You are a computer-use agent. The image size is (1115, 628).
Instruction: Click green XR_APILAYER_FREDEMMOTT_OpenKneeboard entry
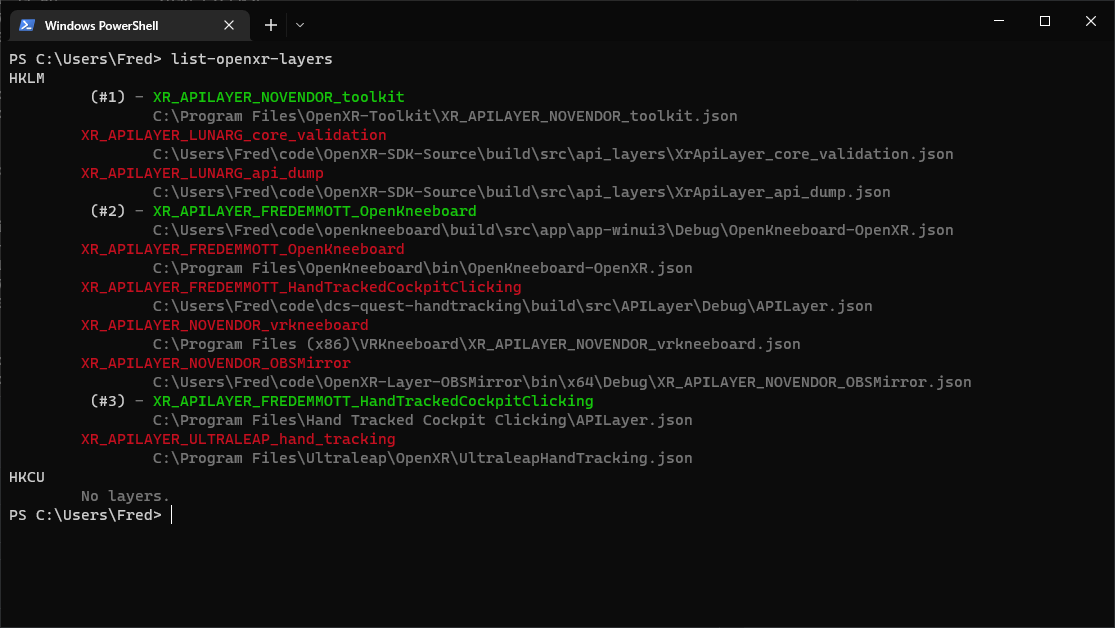(314, 211)
